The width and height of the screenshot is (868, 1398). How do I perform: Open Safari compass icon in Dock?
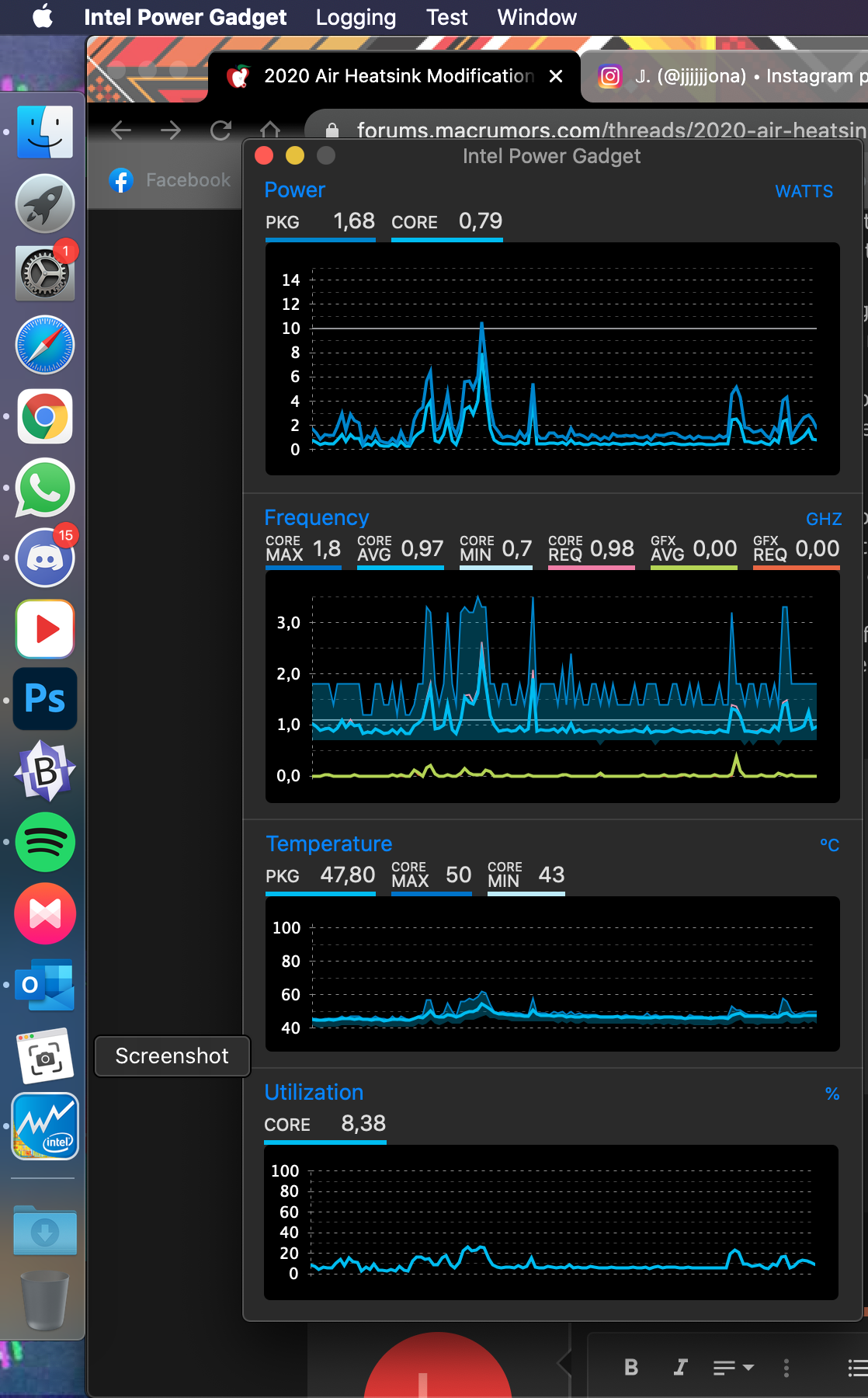pyautogui.click(x=45, y=345)
